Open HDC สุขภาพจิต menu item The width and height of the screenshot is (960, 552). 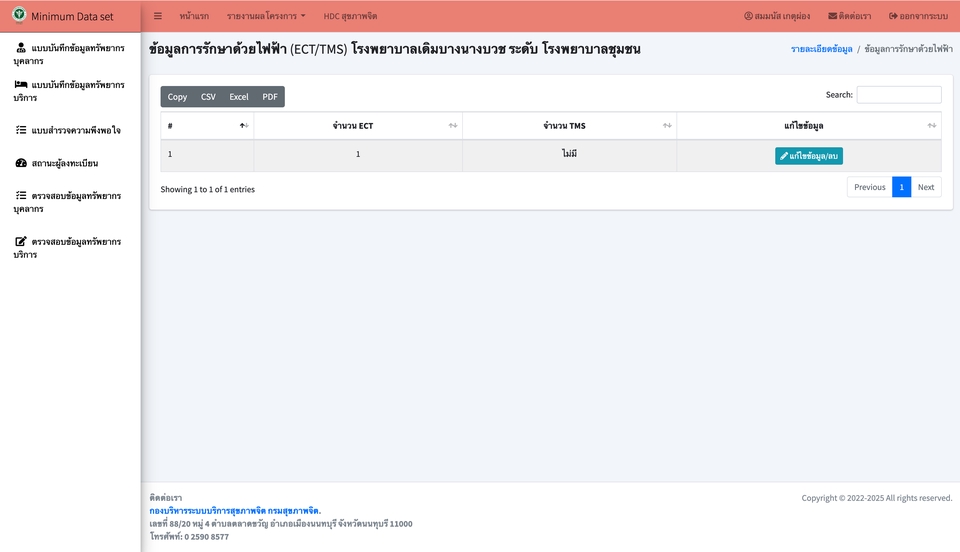coord(350,16)
